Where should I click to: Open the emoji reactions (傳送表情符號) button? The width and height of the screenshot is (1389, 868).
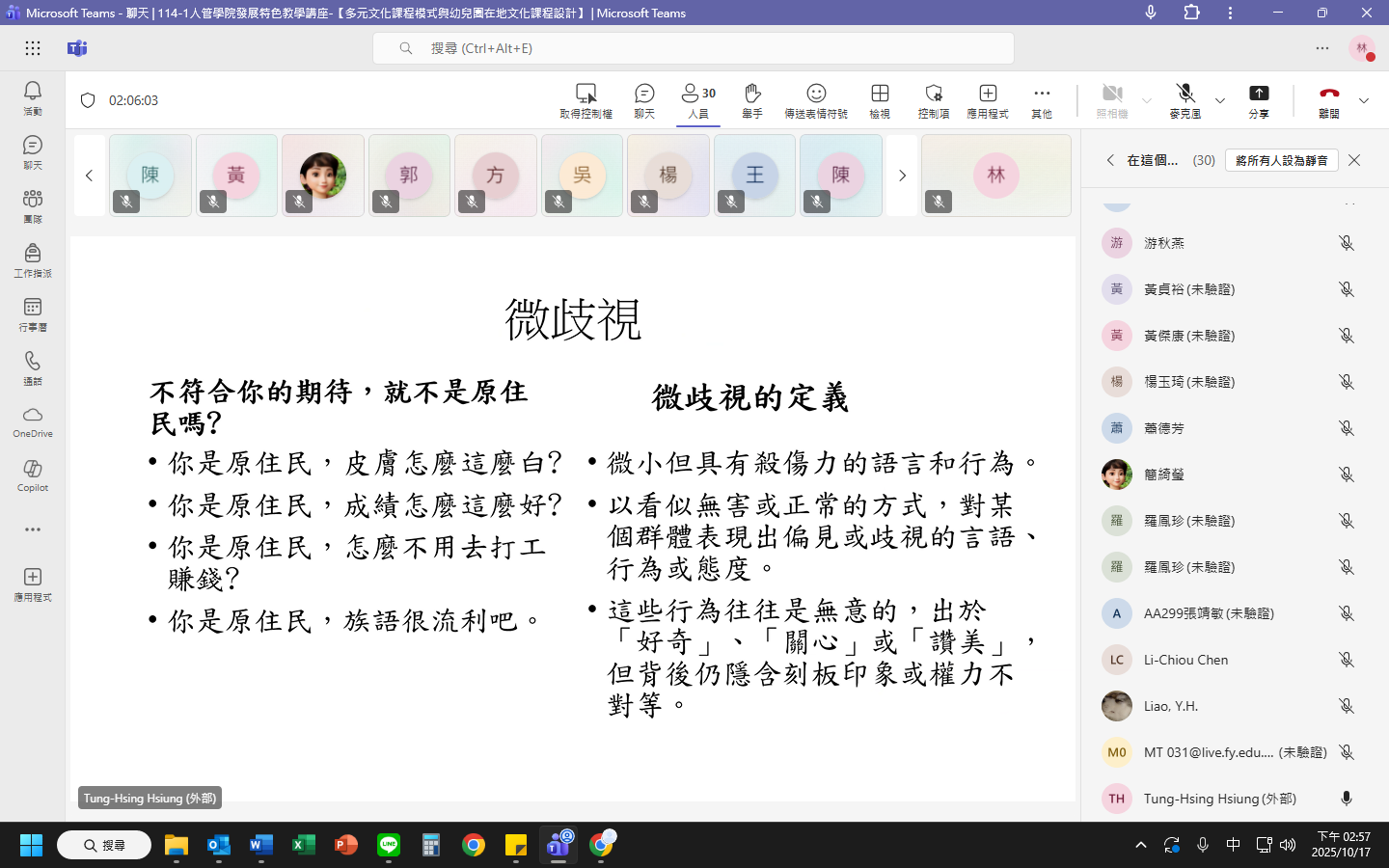(x=815, y=99)
